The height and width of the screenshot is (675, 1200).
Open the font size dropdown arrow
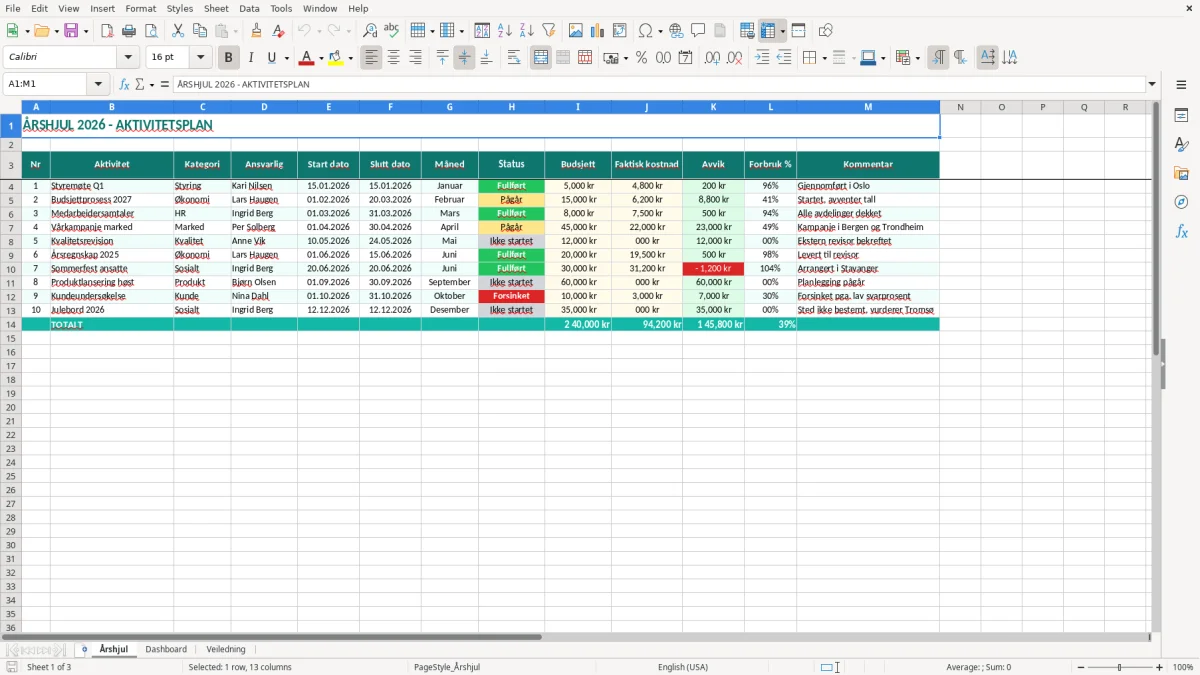click(x=201, y=58)
